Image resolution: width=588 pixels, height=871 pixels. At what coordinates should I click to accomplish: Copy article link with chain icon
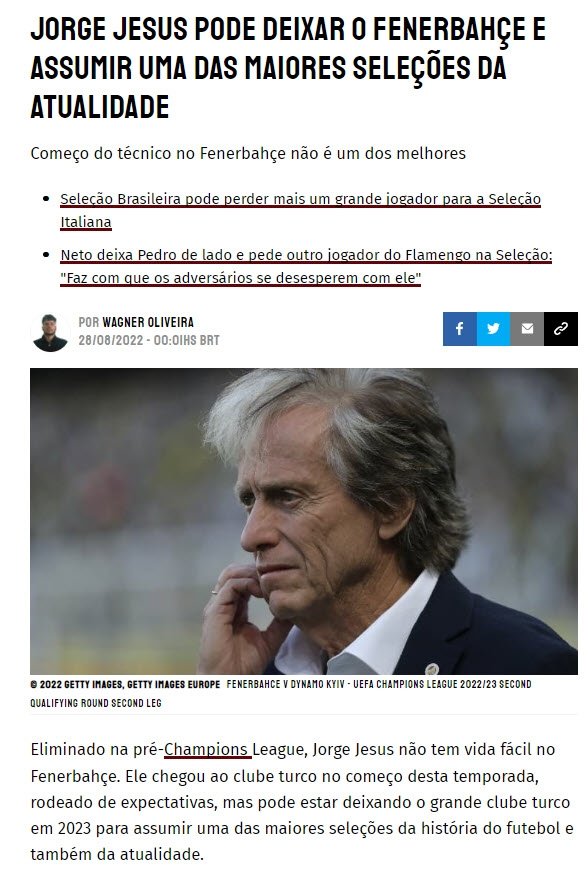click(x=561, y=329)
